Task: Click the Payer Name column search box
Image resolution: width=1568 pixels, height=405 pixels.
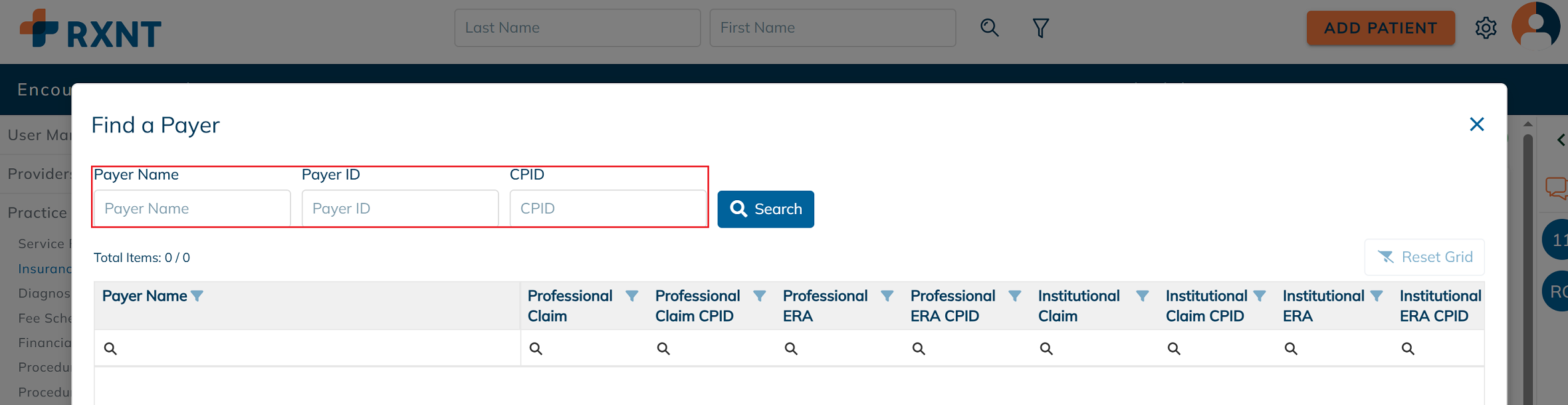Action: 312,348
